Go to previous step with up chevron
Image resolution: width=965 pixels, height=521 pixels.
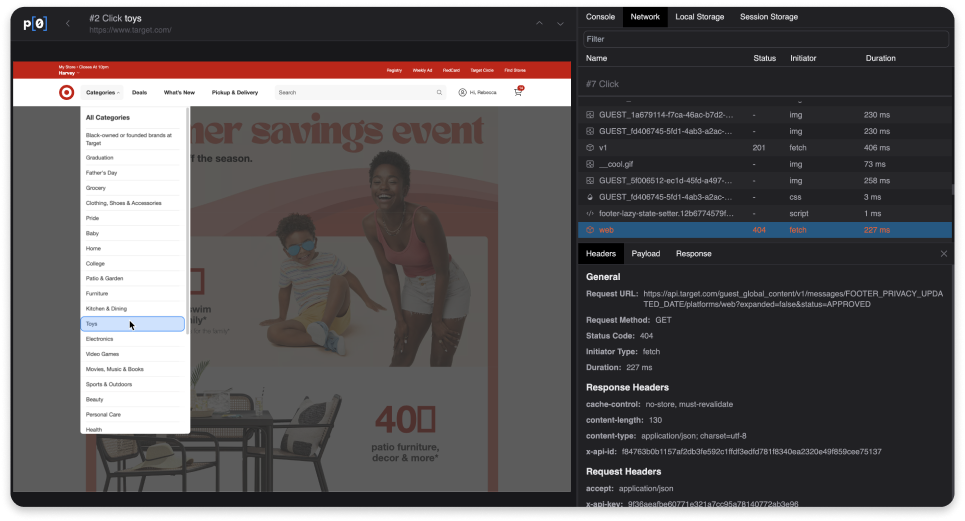pyautogui.click(x=539, y=23)
